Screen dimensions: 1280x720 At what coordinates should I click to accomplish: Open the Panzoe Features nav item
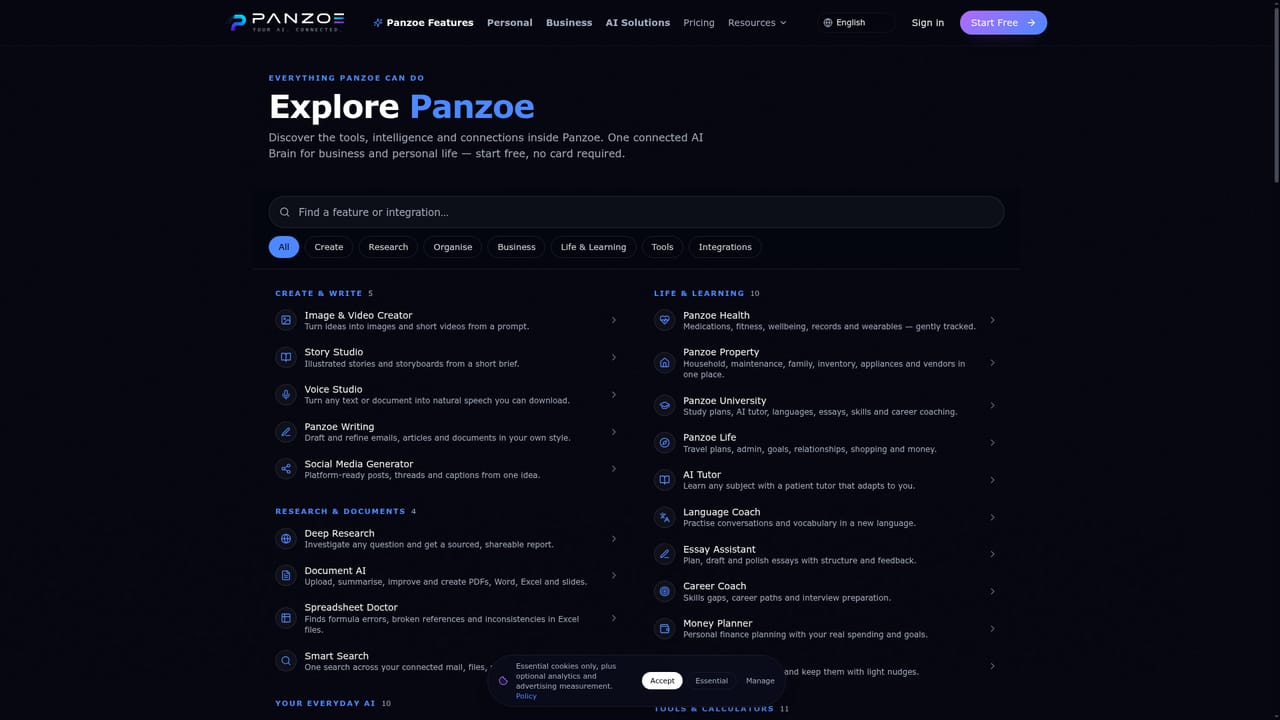(423, 22)
